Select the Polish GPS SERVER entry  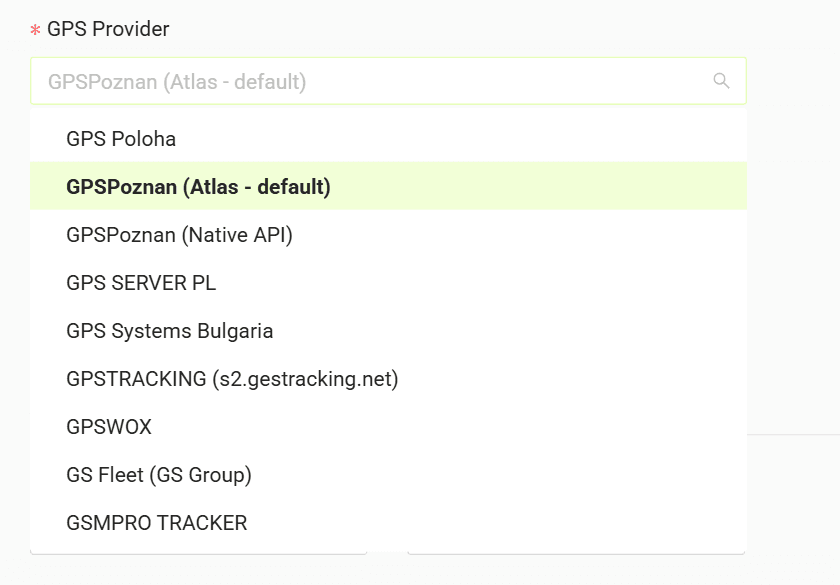(x=388, y=282)
